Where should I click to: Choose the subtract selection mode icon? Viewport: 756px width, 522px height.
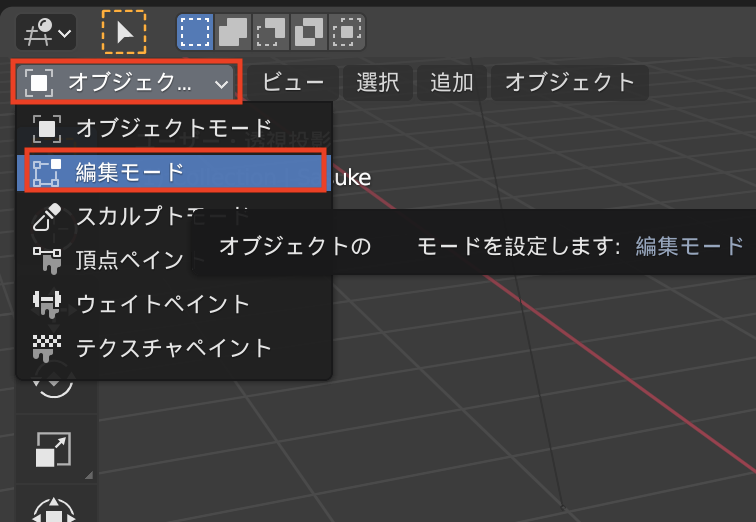[x=270, y=32]
